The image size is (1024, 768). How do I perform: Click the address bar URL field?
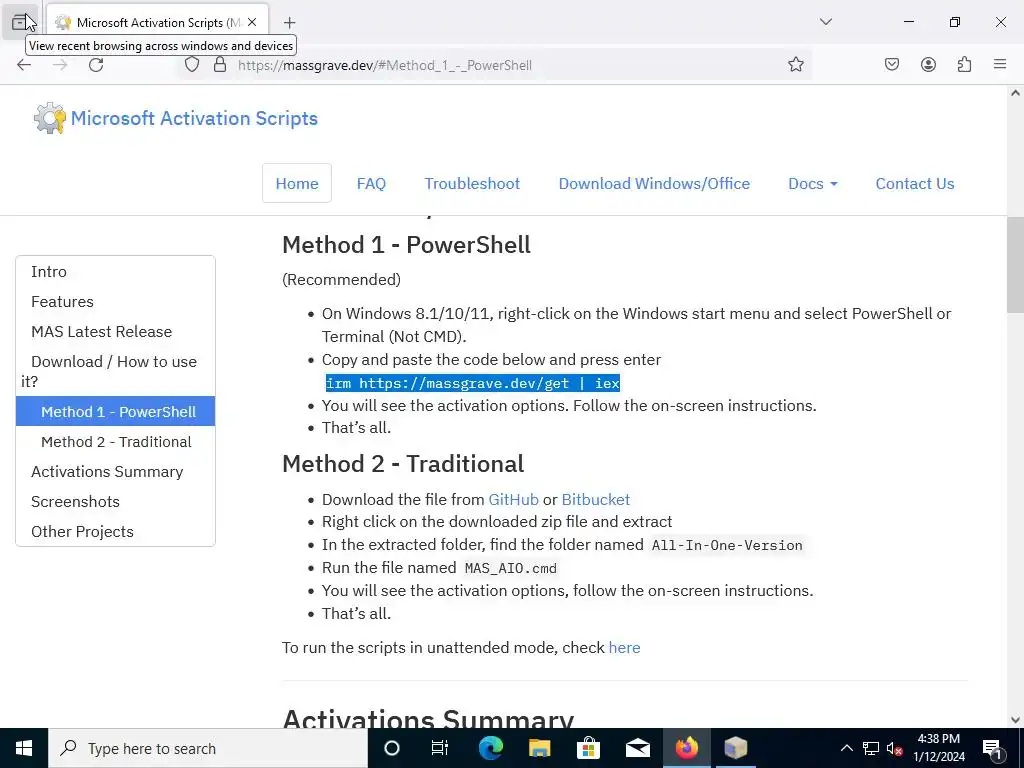pos(496,65)
